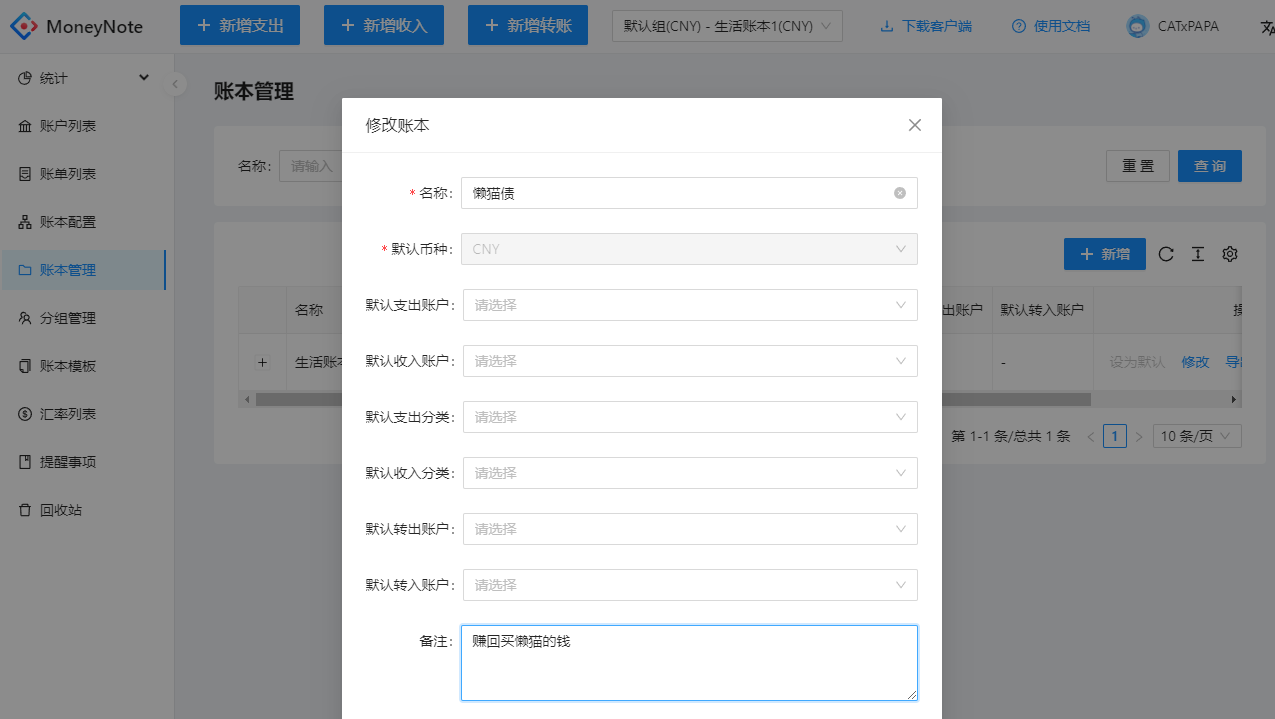Open the 默认支出账户 dropdown
Viewport: 1275px width, 719px height.
tap(690, 305)
